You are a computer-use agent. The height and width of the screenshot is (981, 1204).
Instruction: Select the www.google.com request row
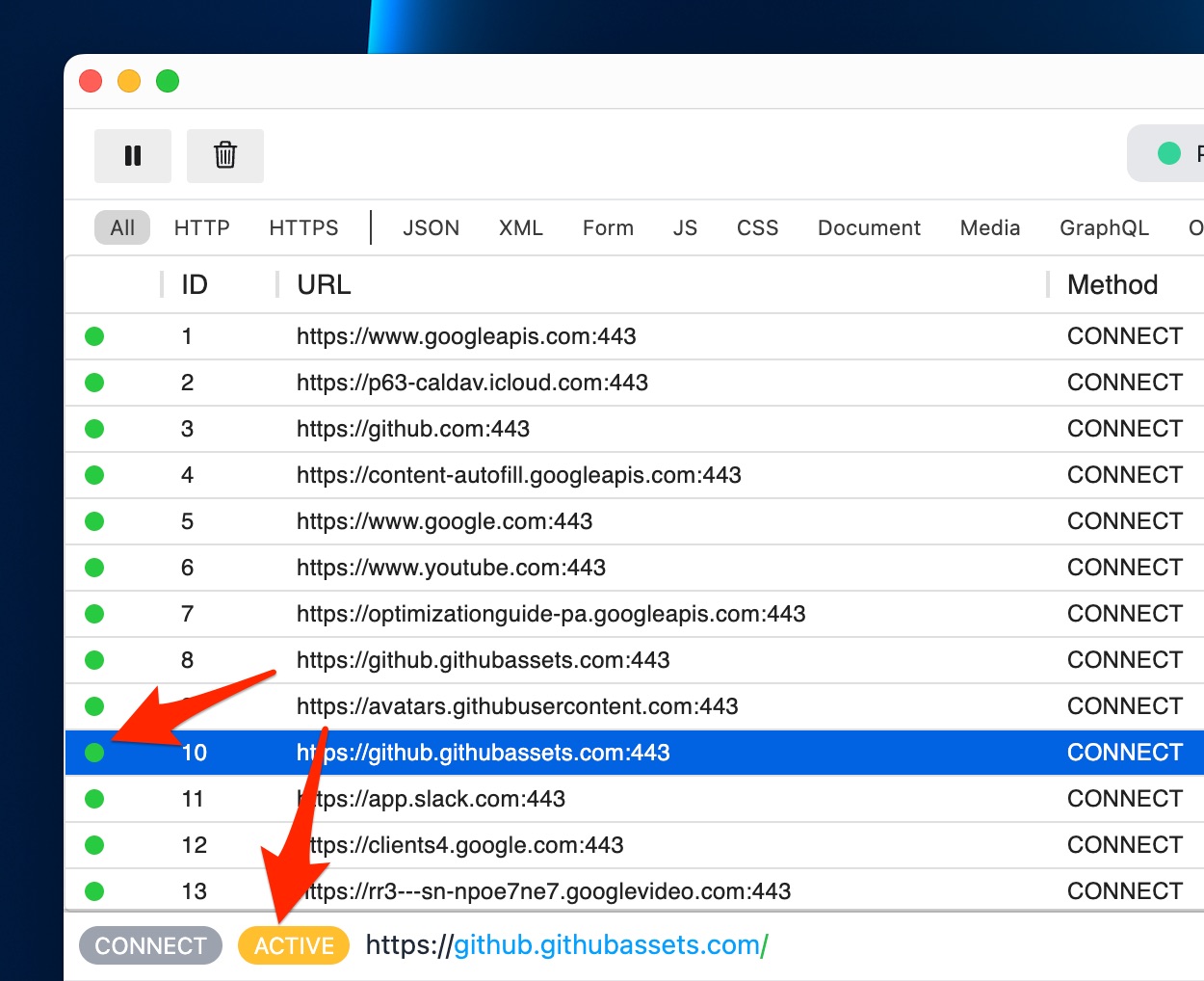(x=578, y=520)
